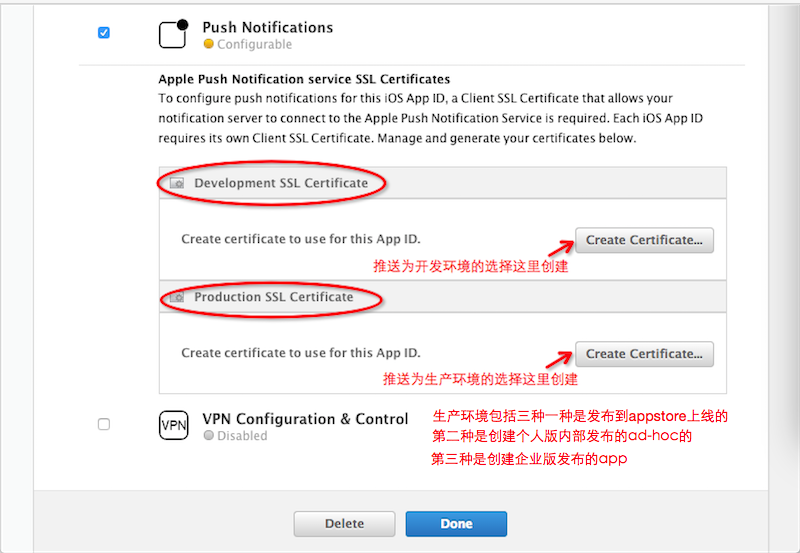Click the Disabled status label under VPN
The image size is (800, 553).
click(x=242, y=436)
